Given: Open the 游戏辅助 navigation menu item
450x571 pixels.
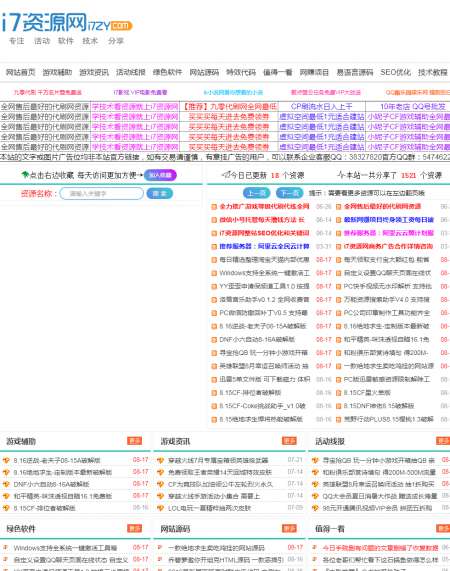Looking at the screenshot, I should [x=57, y=72].
